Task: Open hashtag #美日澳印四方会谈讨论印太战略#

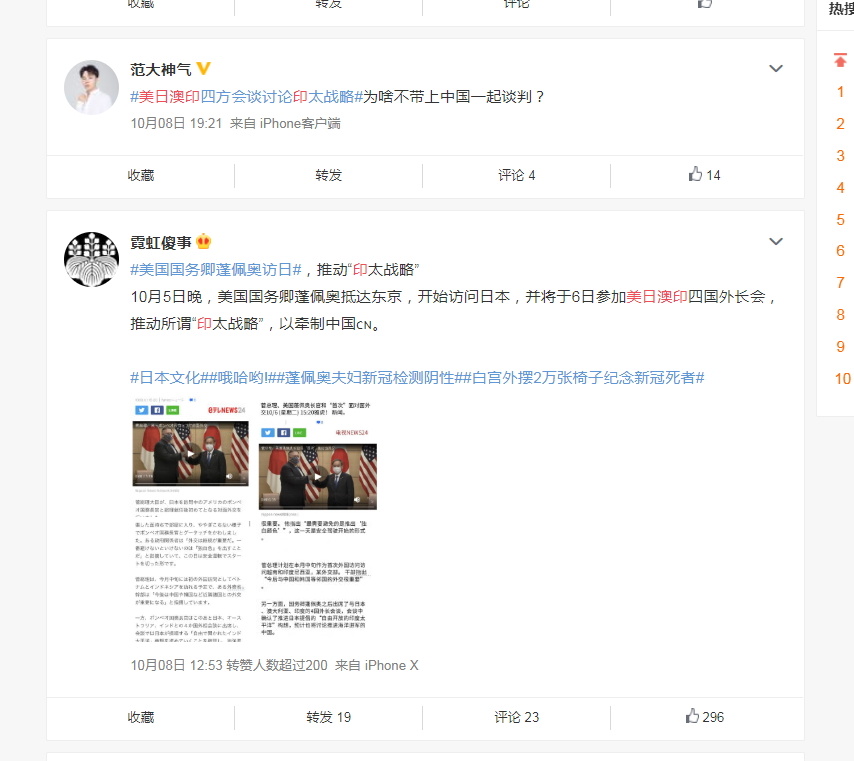Action: (246, 96)
